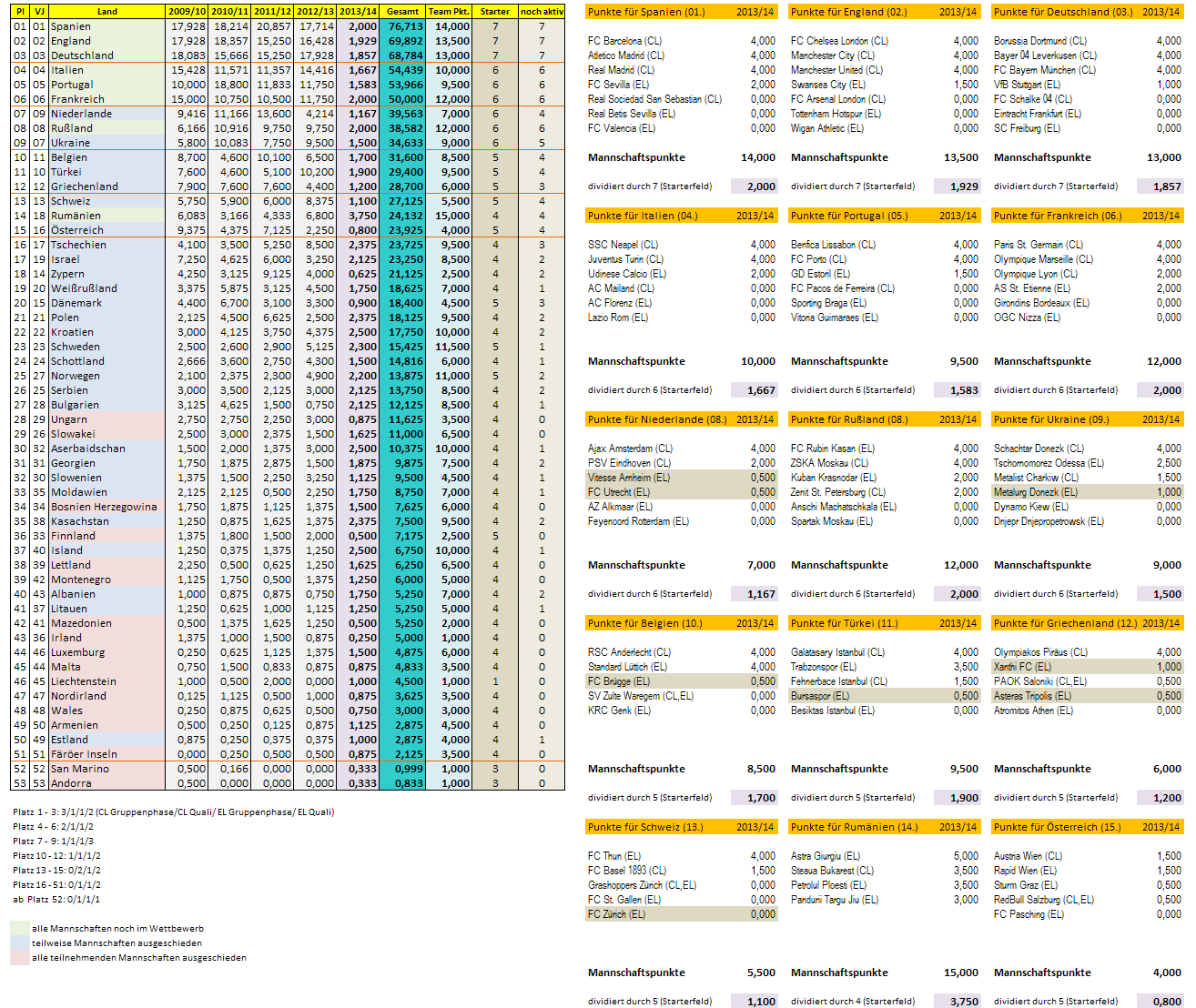The height and width of the screenshot is (1008, 1196).
Task: Select Gesamt value '76,713' for Spanien
Action: click(402, 26)
